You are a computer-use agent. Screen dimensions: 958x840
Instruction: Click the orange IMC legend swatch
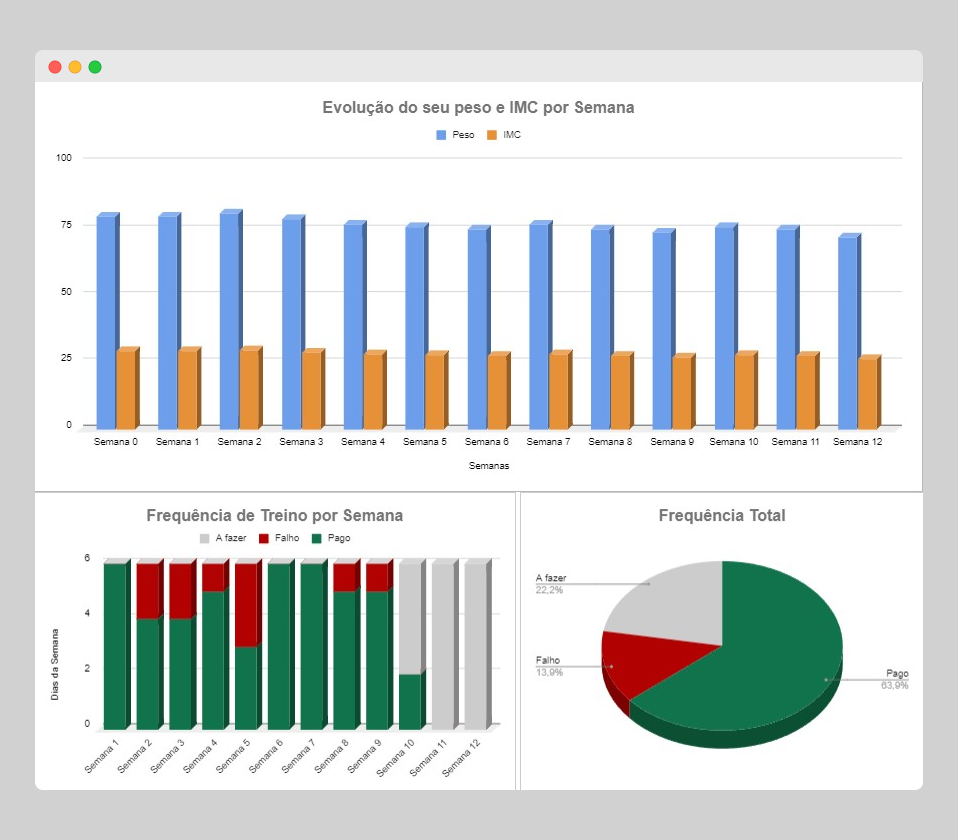(x=492, y=135)
